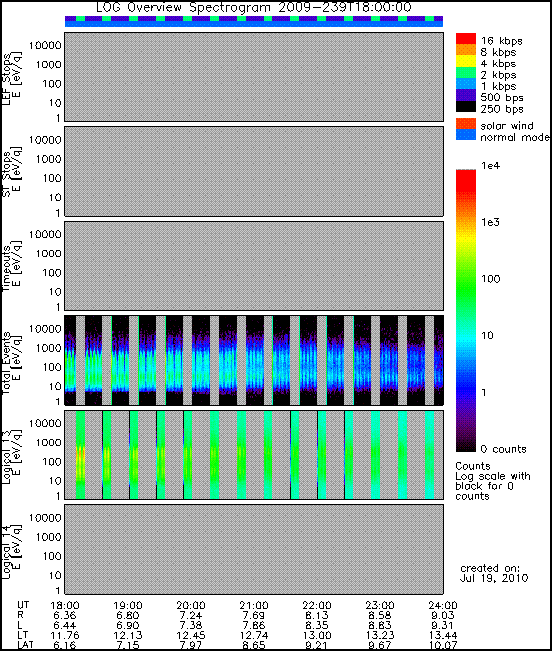
Task: Click the 100 level on counts colorbar
Action: [466, 279]
